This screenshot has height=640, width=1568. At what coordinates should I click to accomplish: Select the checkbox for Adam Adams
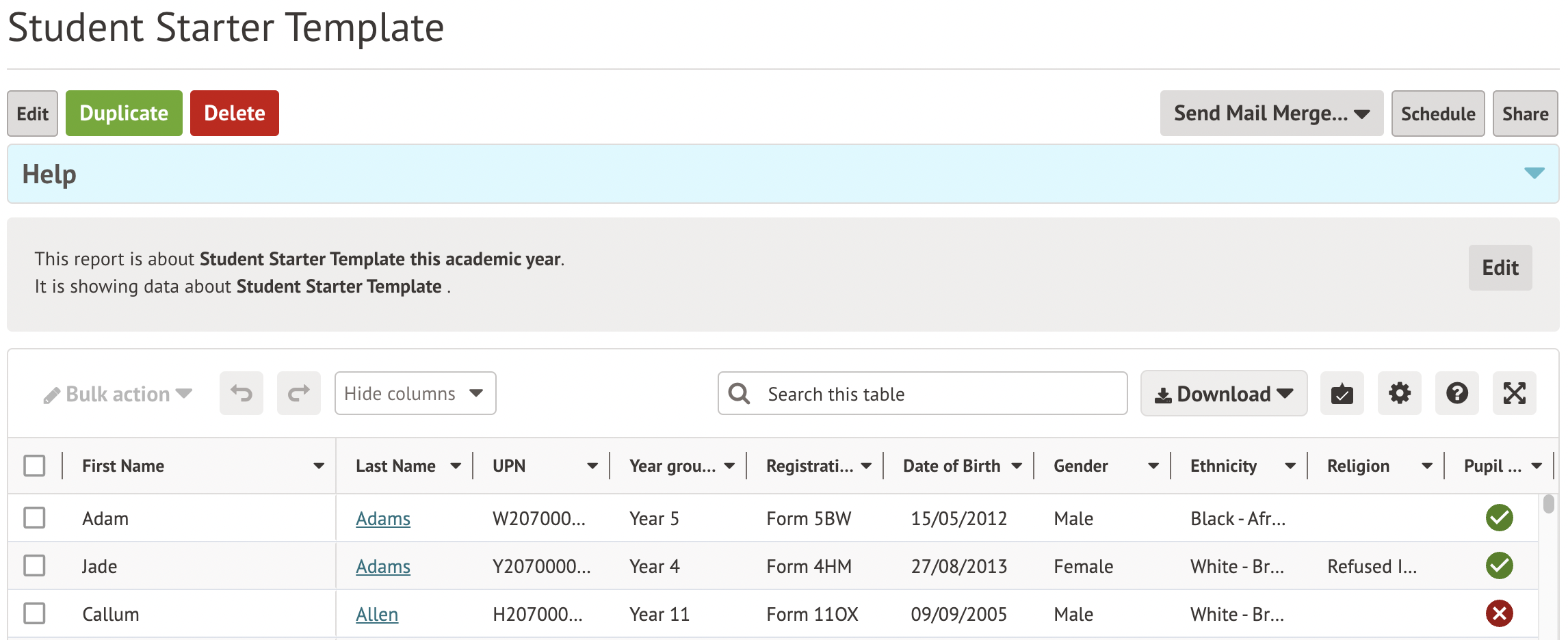34,518
